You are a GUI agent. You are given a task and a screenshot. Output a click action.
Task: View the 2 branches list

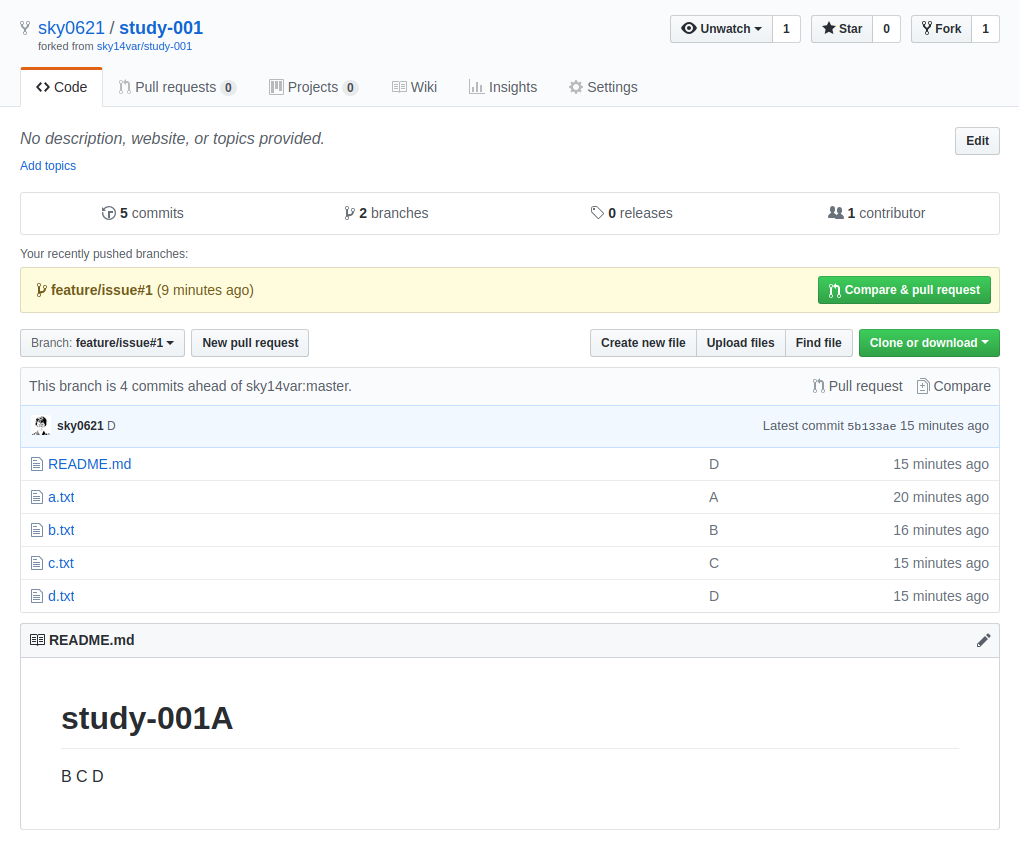coord(386,213)
